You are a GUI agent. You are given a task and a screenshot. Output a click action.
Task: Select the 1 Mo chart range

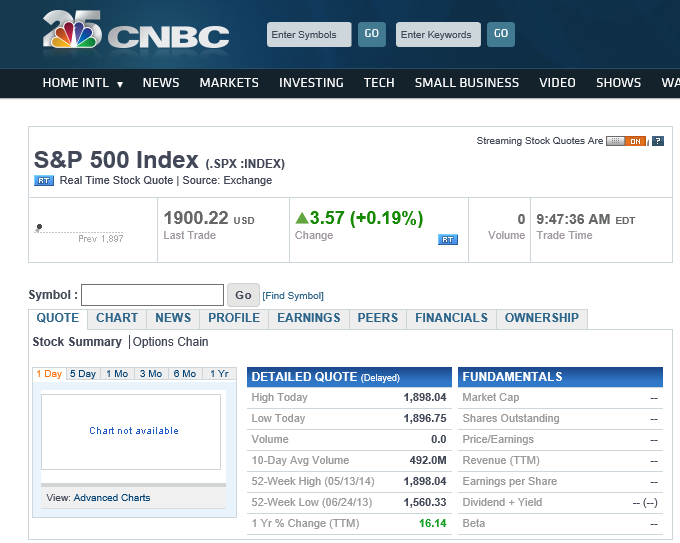117,374
